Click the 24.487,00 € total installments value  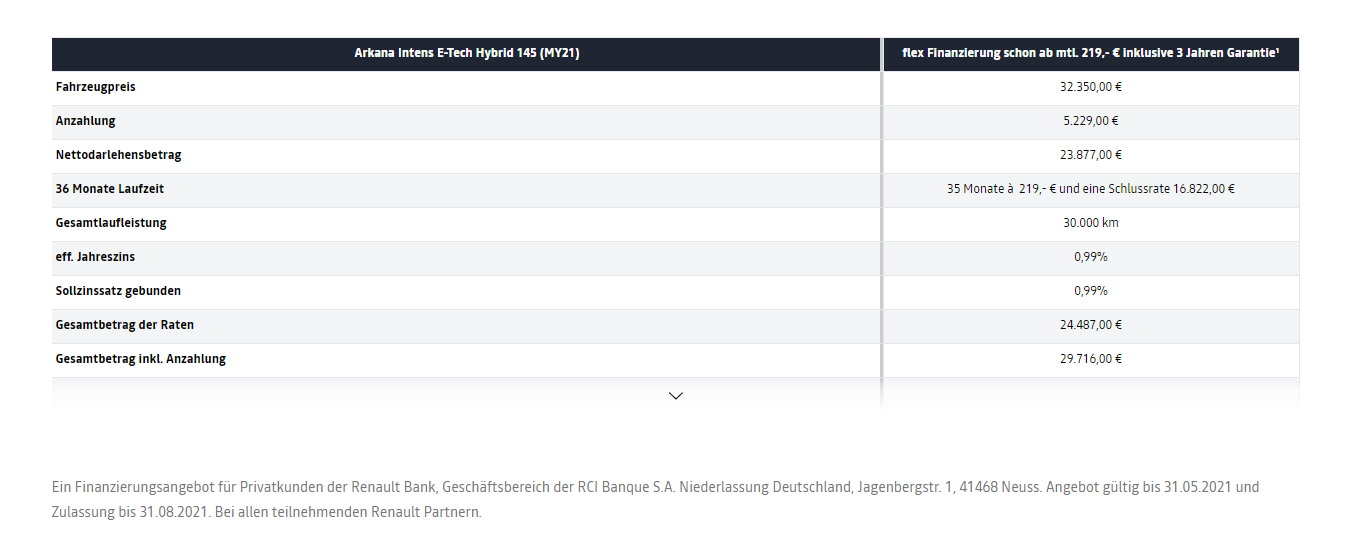1091,325
